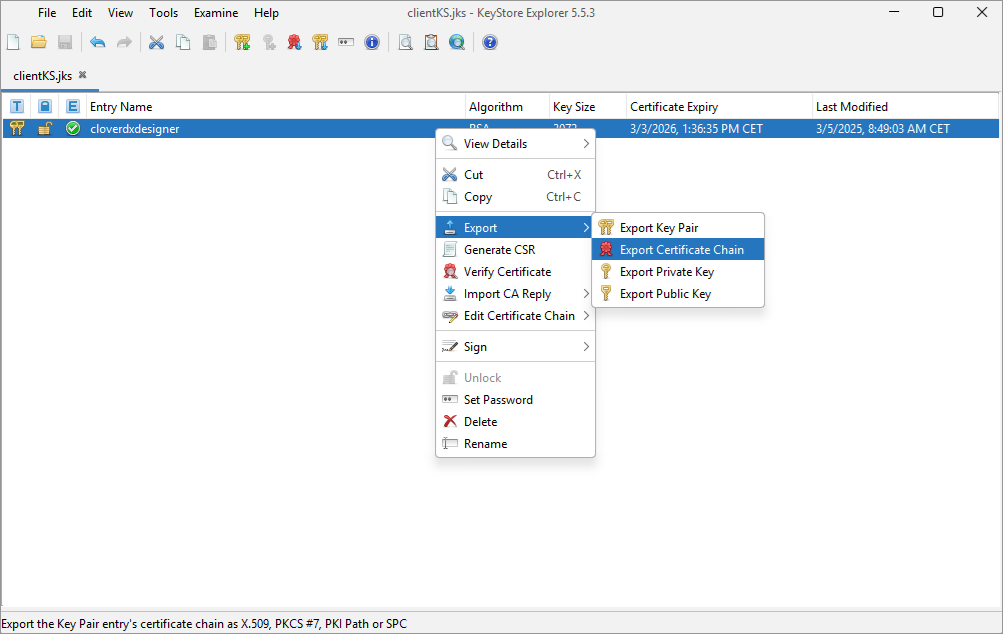Click the Examine Clipboard toolbar icon

click(x=431, y=42)
